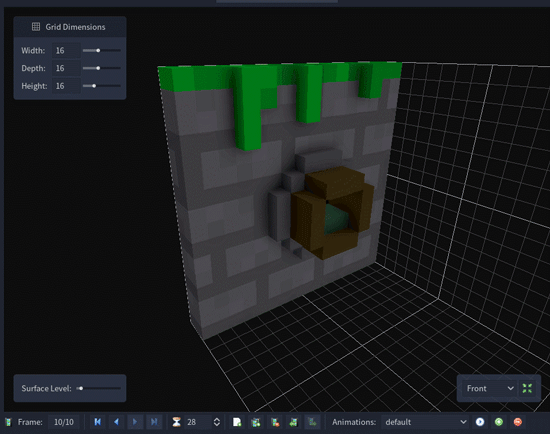The height and width of the screenshot is (434, 550).
Task: Click the last frame toolbar icon
Action: [x=312, y=422]
